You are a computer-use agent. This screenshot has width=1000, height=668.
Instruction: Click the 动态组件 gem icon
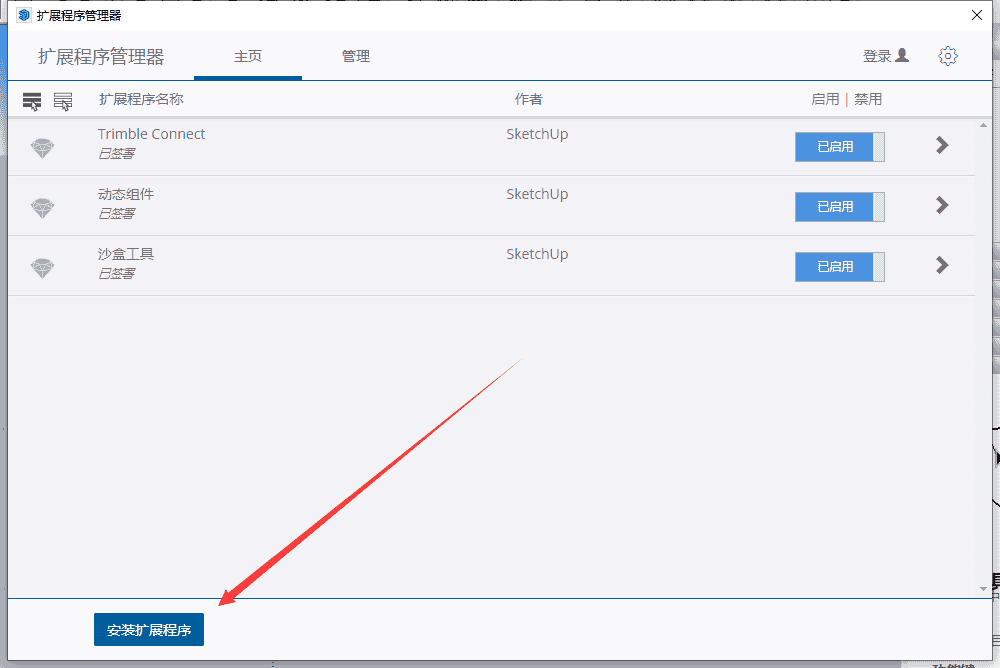43,208
